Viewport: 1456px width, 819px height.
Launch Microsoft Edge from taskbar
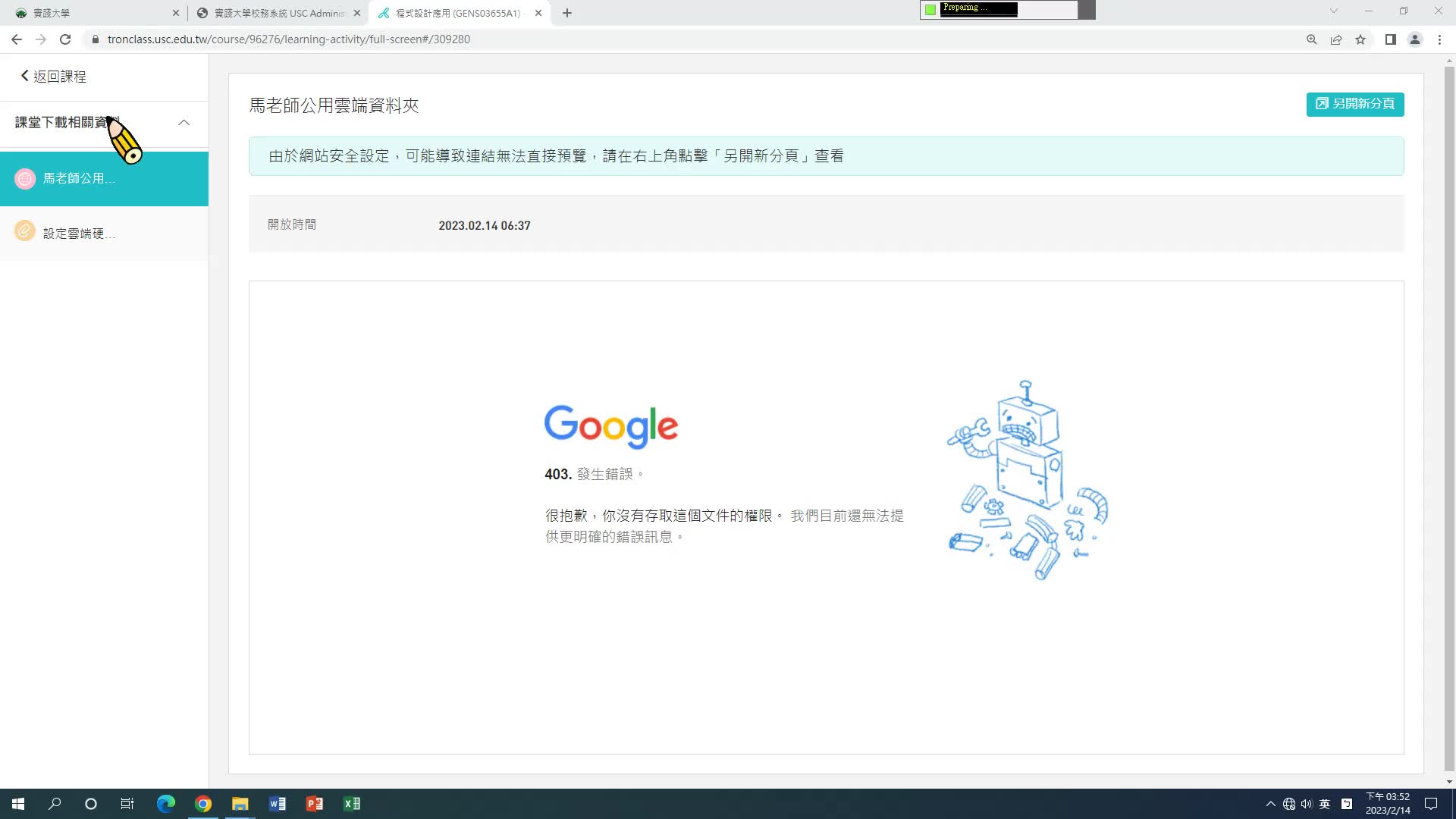[165, 804]
